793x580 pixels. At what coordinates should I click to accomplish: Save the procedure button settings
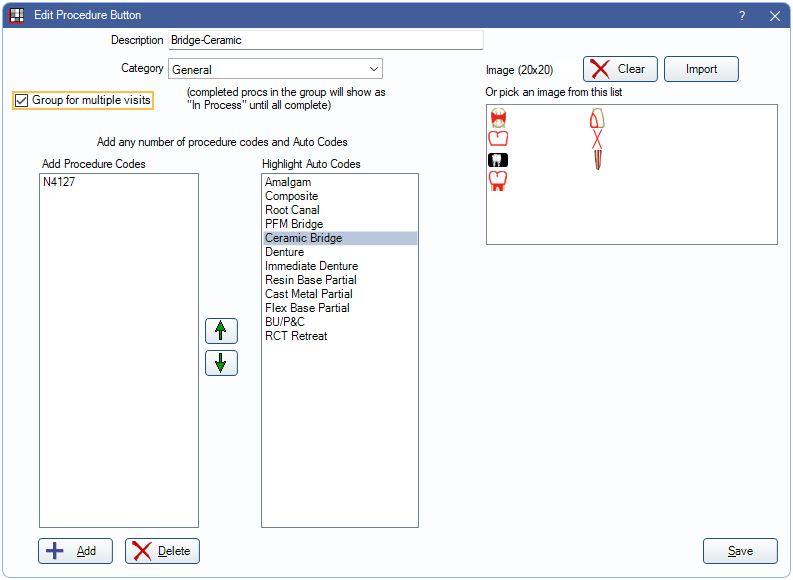pyautogui.click(x=740, y=551)
